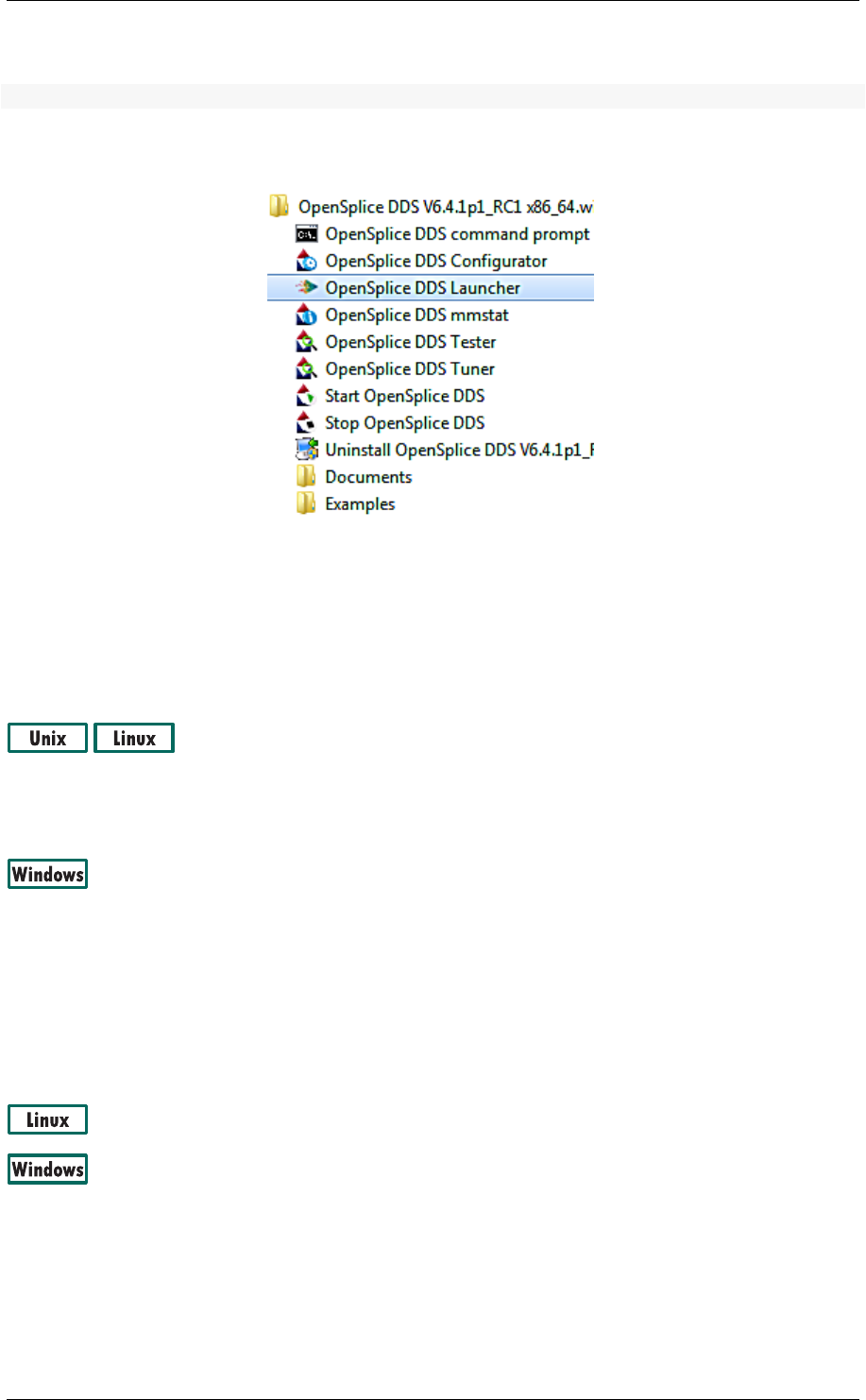Click the OpenSplice DDS Launcher icon
866x1400 pixels.
click(306, 287)
